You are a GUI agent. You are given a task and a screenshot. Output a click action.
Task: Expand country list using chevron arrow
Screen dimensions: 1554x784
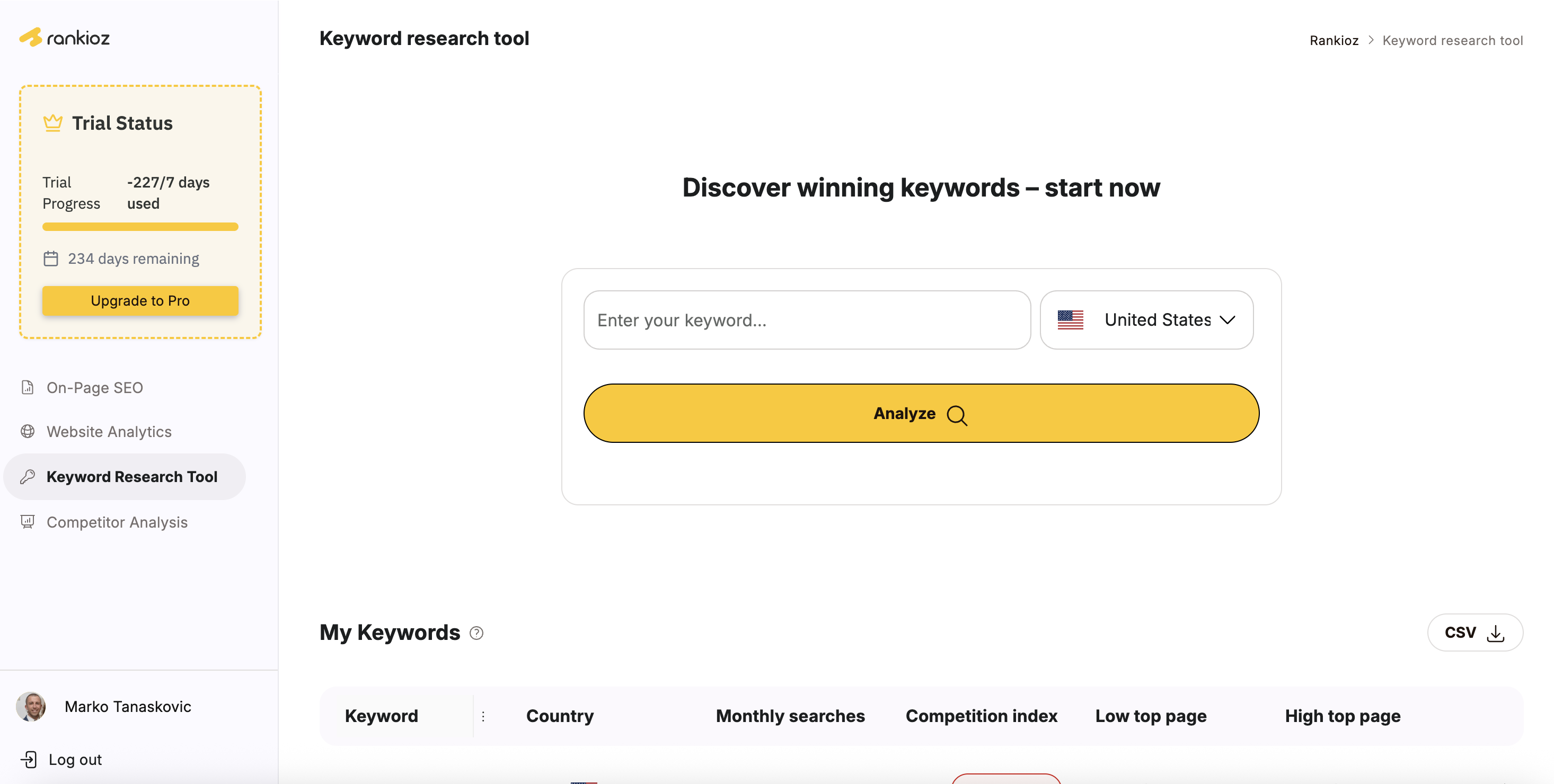click(x=1228, y=319)
